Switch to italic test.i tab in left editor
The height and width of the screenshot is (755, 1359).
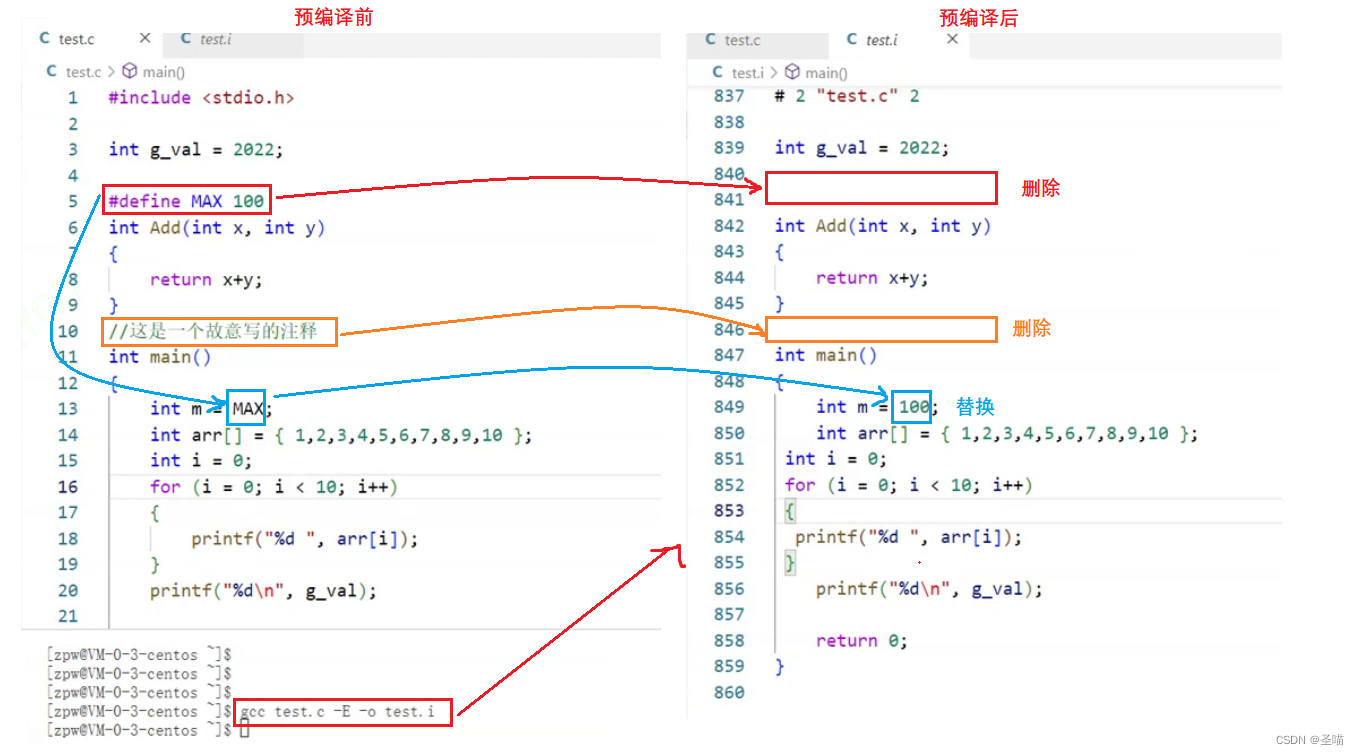214,39
